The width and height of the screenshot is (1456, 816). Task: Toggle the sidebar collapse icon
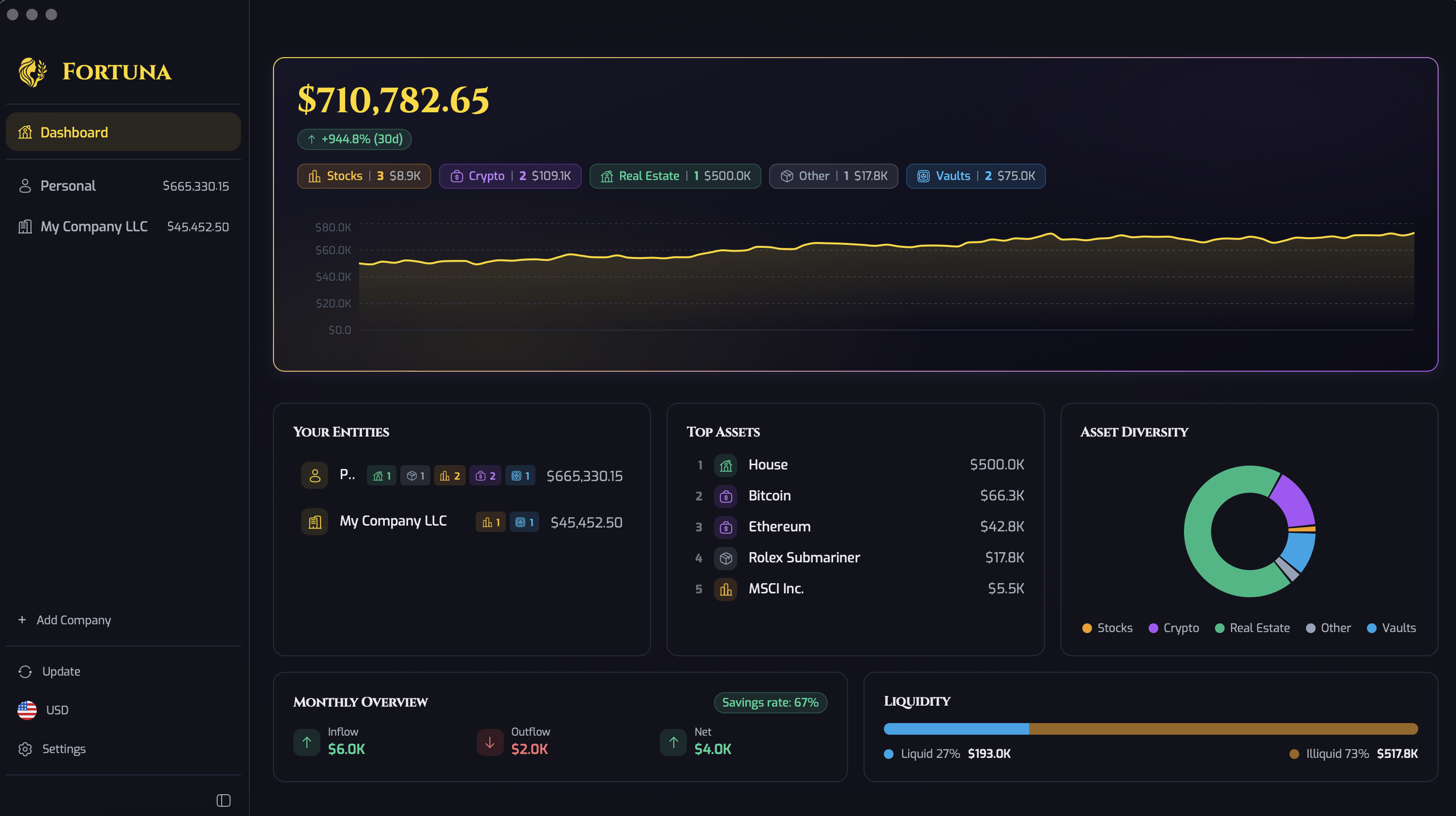tap(223, 800)
